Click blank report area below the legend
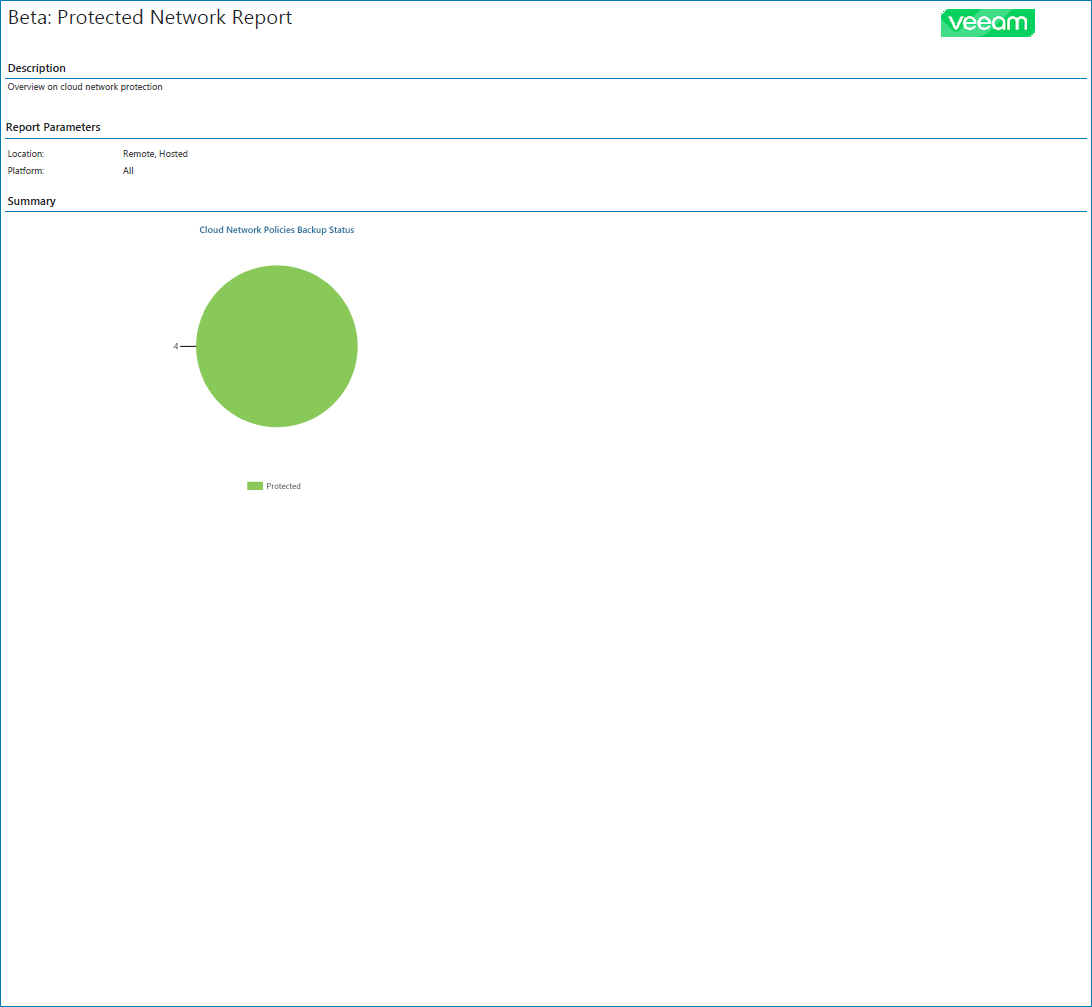Image resolution: width=1092 pixels, height=1007 pixels. pos(546,731)
